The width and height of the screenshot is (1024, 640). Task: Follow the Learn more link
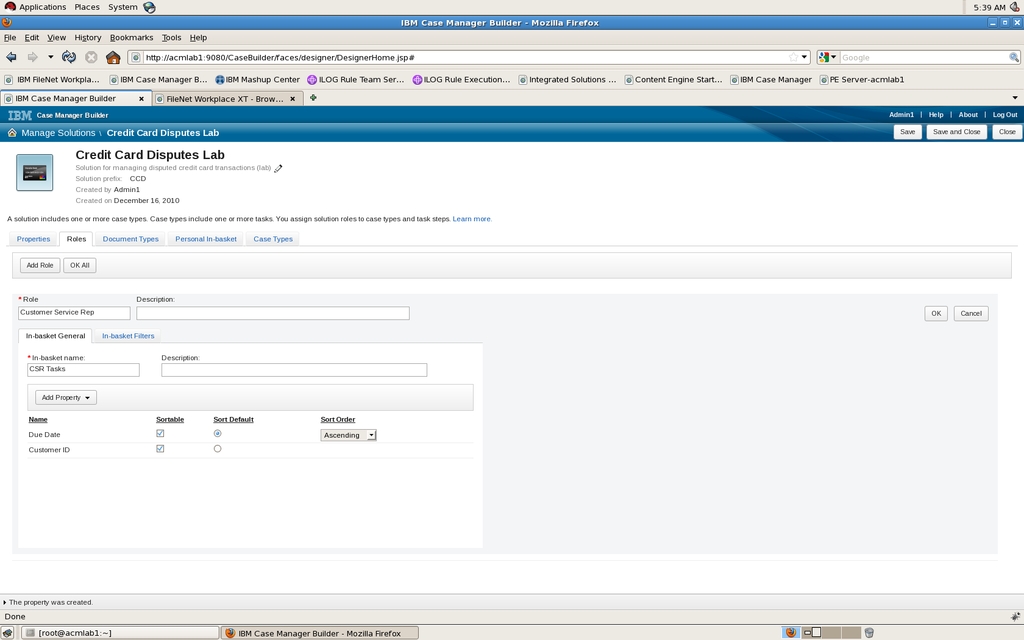pyautogui.click(x=472, y=219)
